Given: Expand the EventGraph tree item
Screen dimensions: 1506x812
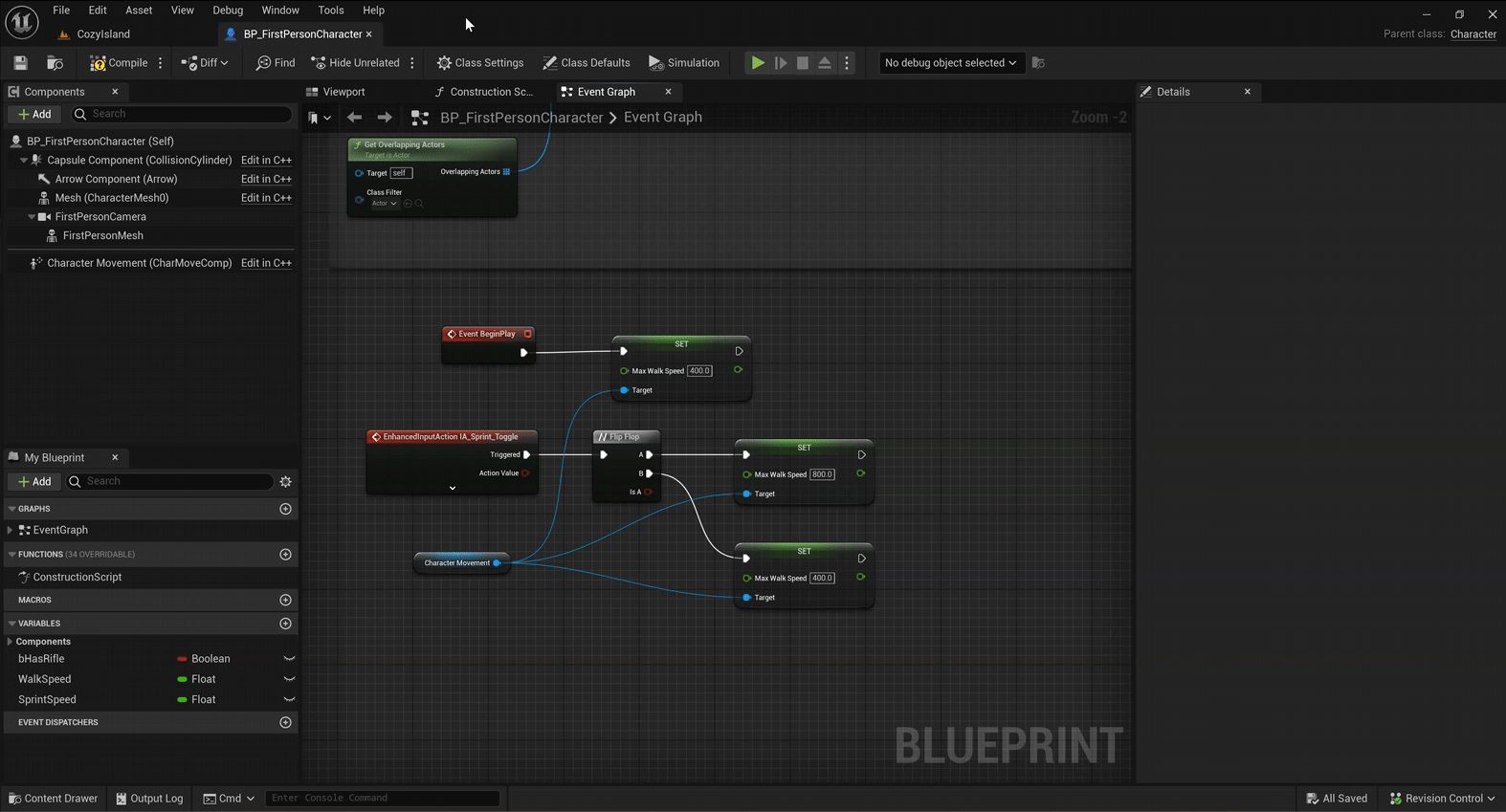Looking at the screenshot, I should click(10, 530).
